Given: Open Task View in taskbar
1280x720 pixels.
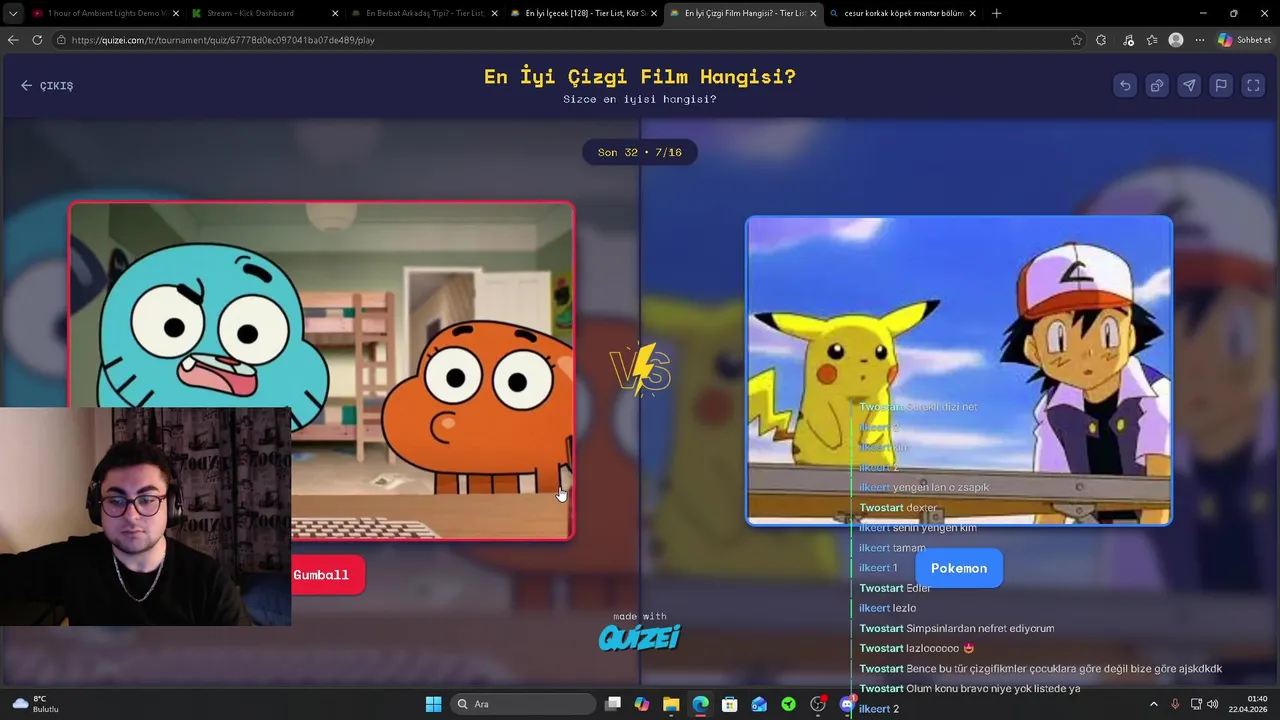Looking at the screenshot, I should (x=613, y=704).
